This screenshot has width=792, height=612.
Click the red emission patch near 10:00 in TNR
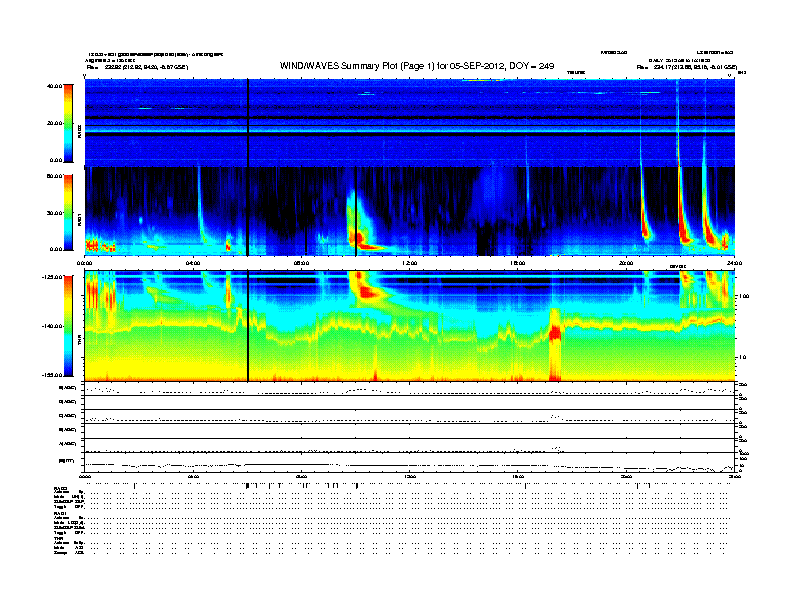point(367,291)
